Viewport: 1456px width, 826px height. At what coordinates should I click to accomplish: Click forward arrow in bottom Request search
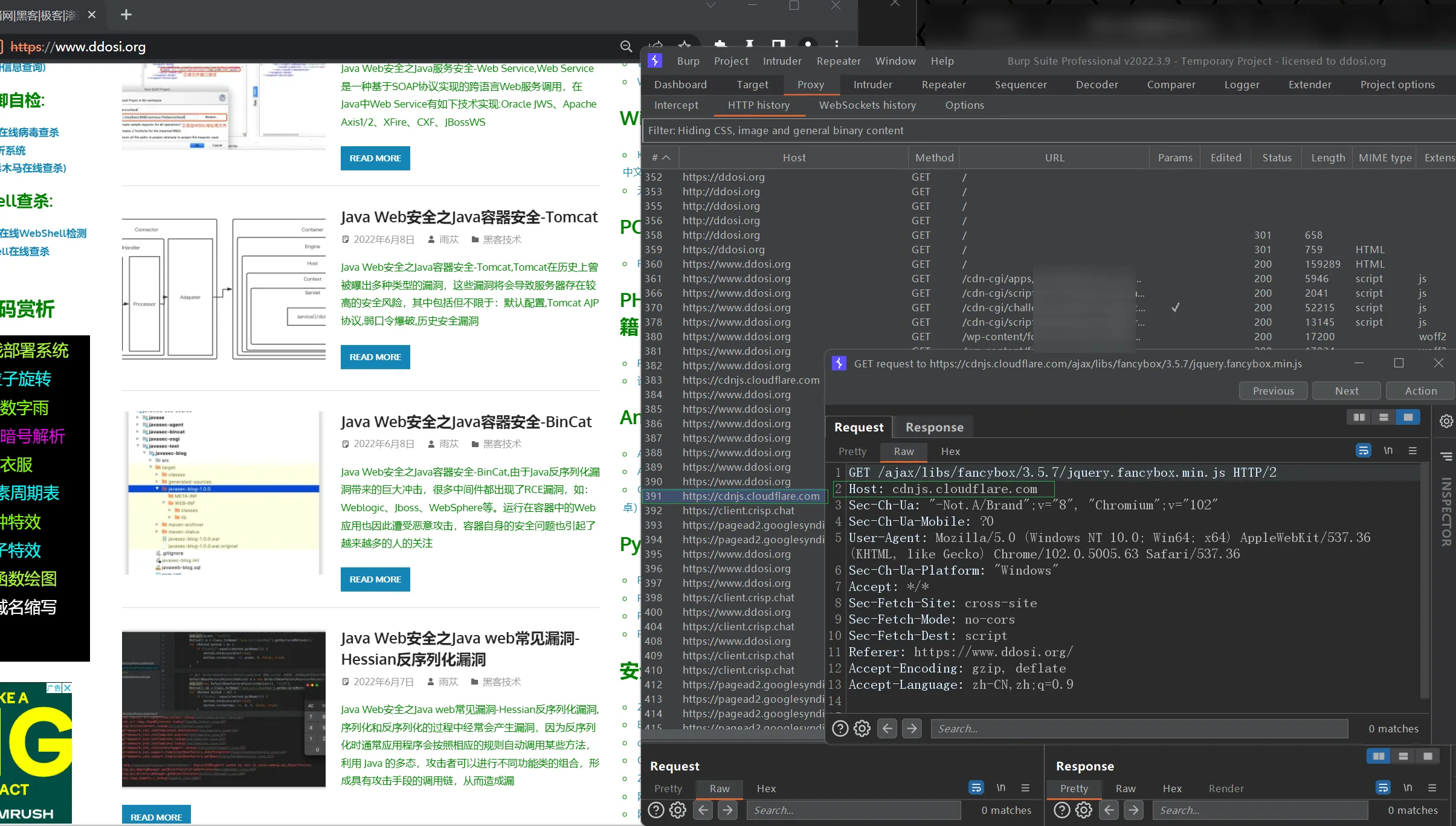point(728,810)
